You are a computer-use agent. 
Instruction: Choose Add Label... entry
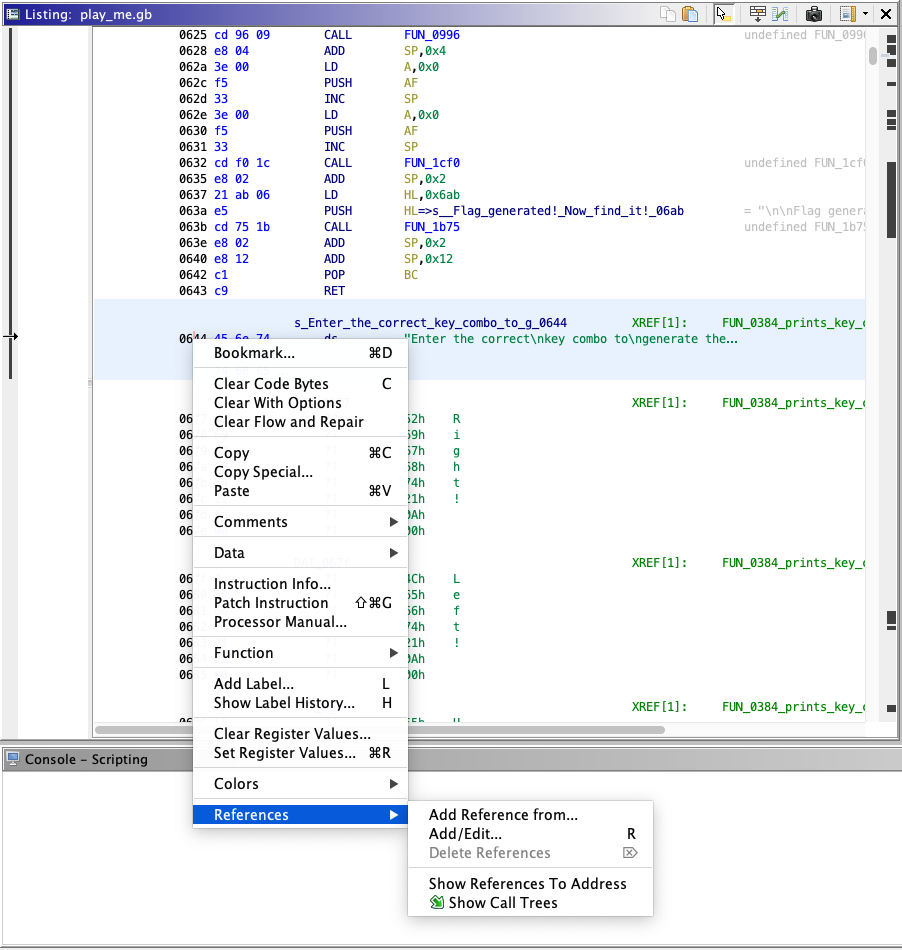point(300,684)
